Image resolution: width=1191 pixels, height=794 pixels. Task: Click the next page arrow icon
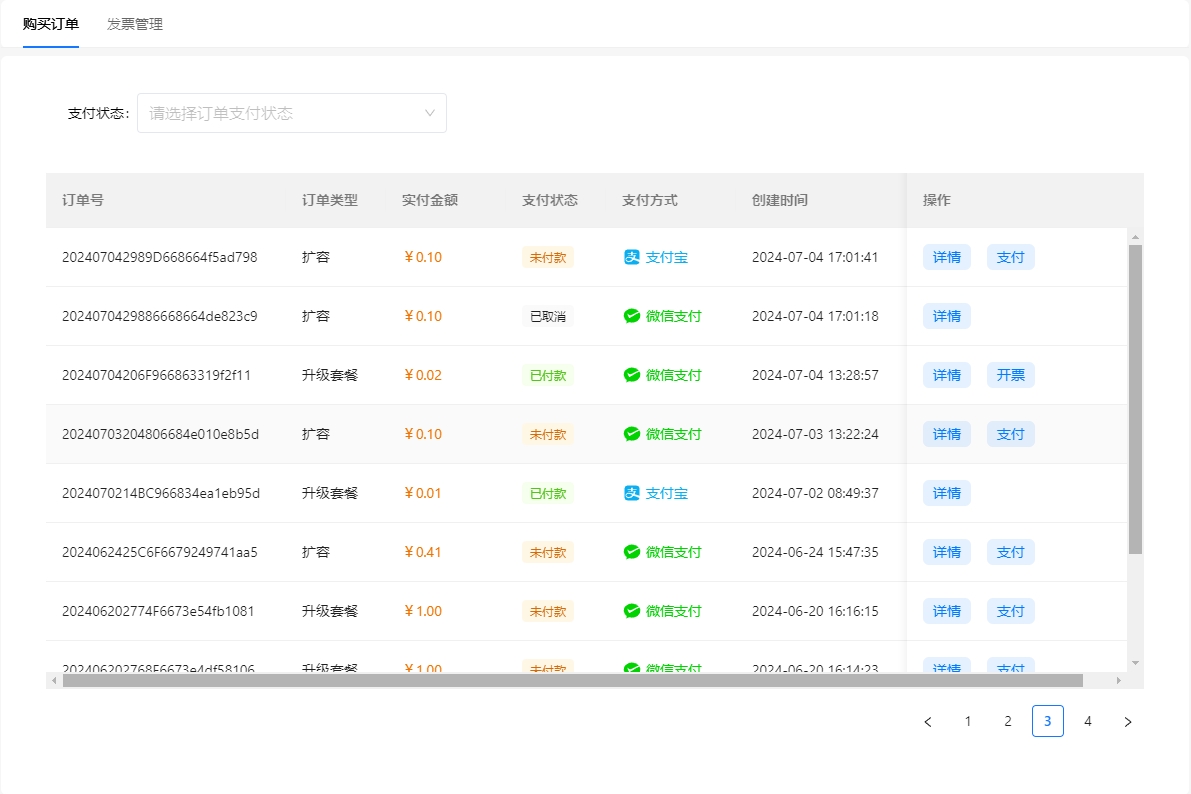(1128, 720)
